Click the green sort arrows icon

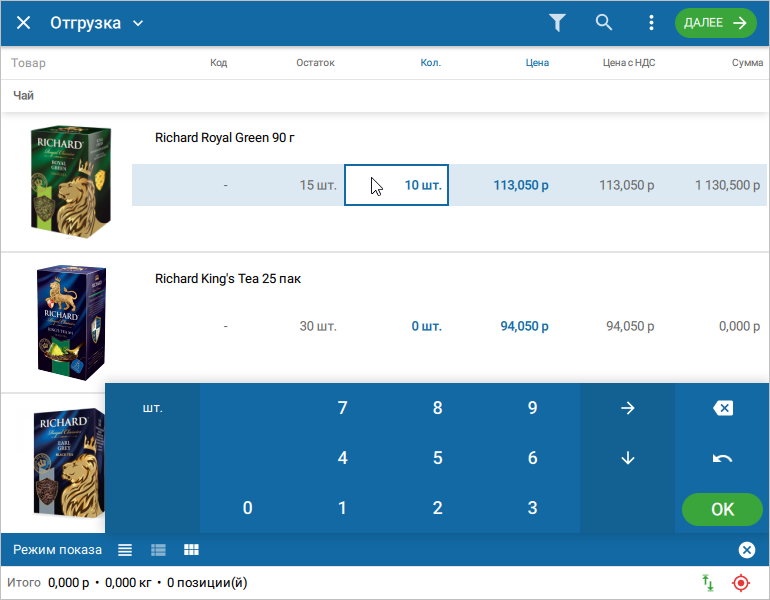[708, 583]
